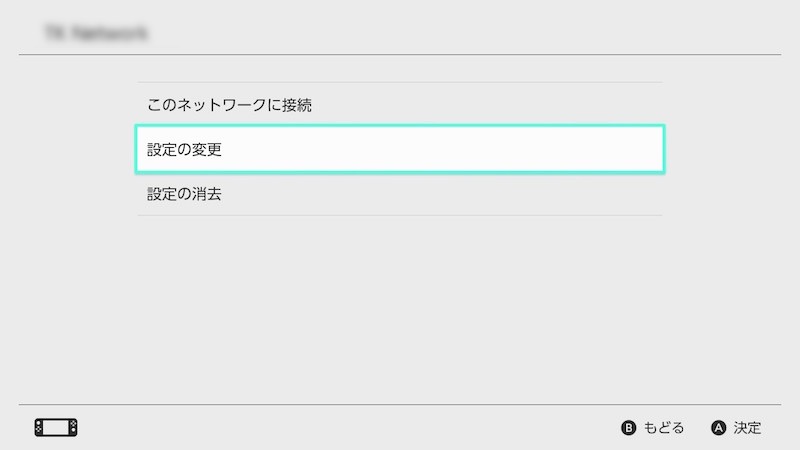
Task: Click the cyan-outlined selected list item
Action: click(400, 149)
